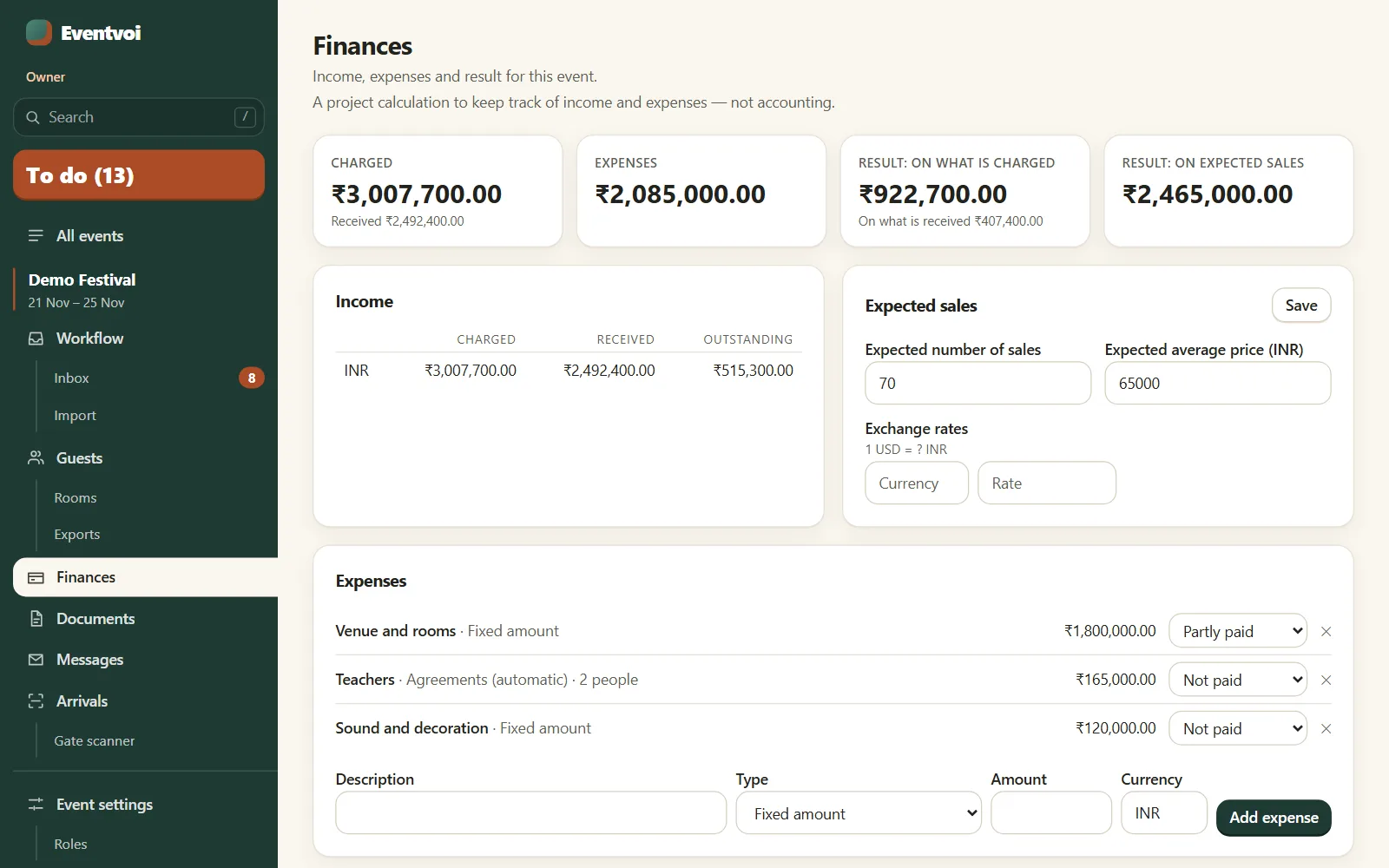Open the Workflow section
This screenshot has height=868, width=1389.
click(x=139, y=339)
